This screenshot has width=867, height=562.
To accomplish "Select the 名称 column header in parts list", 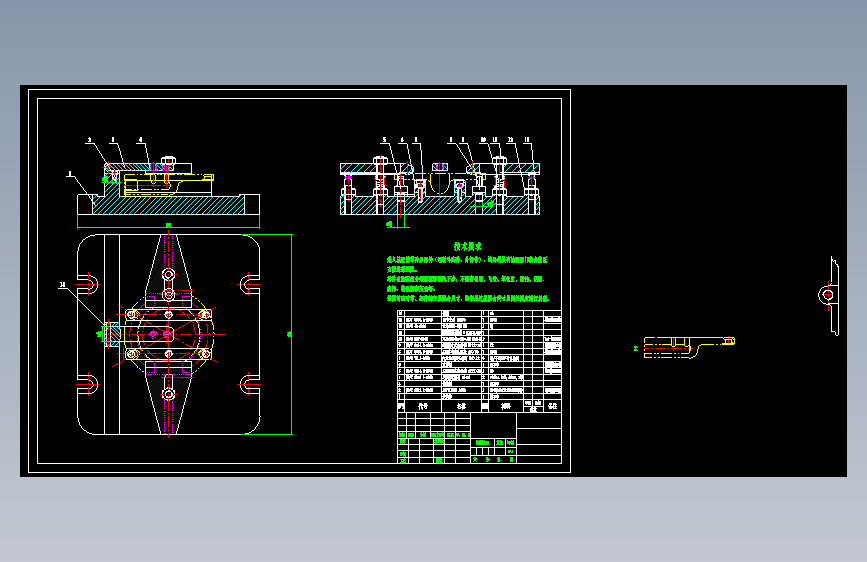I will (x=462, y=406).
